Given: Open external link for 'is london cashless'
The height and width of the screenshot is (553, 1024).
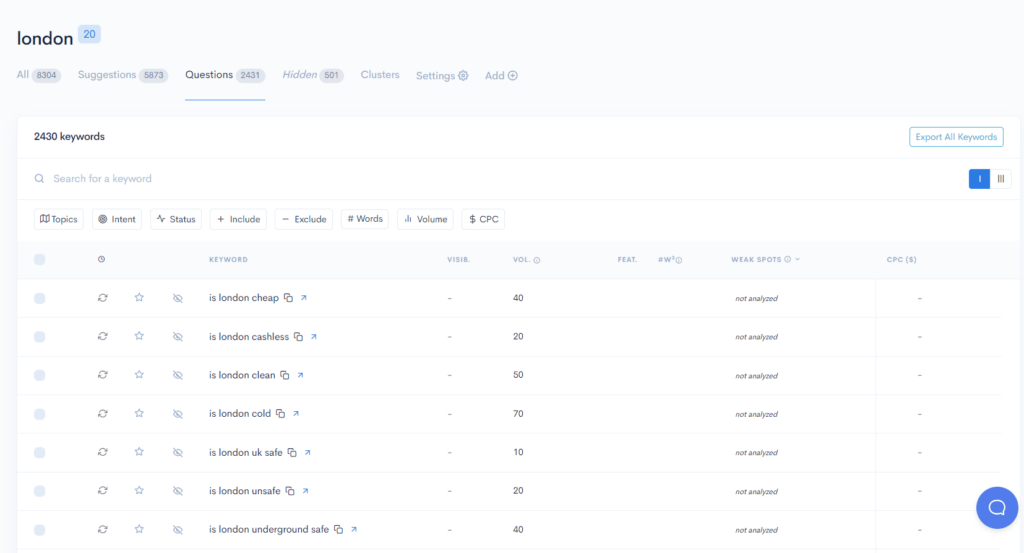Looking at the screenshot, I should 313,337.
